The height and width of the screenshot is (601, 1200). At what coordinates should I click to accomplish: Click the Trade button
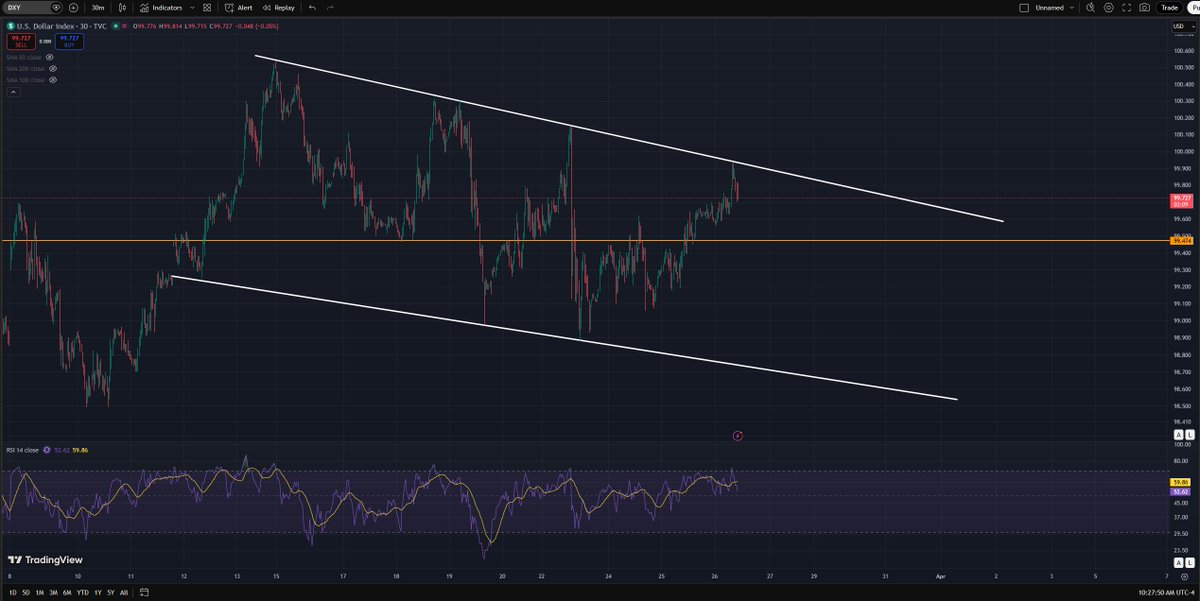pyautogui.click(x=1168, y=7)
